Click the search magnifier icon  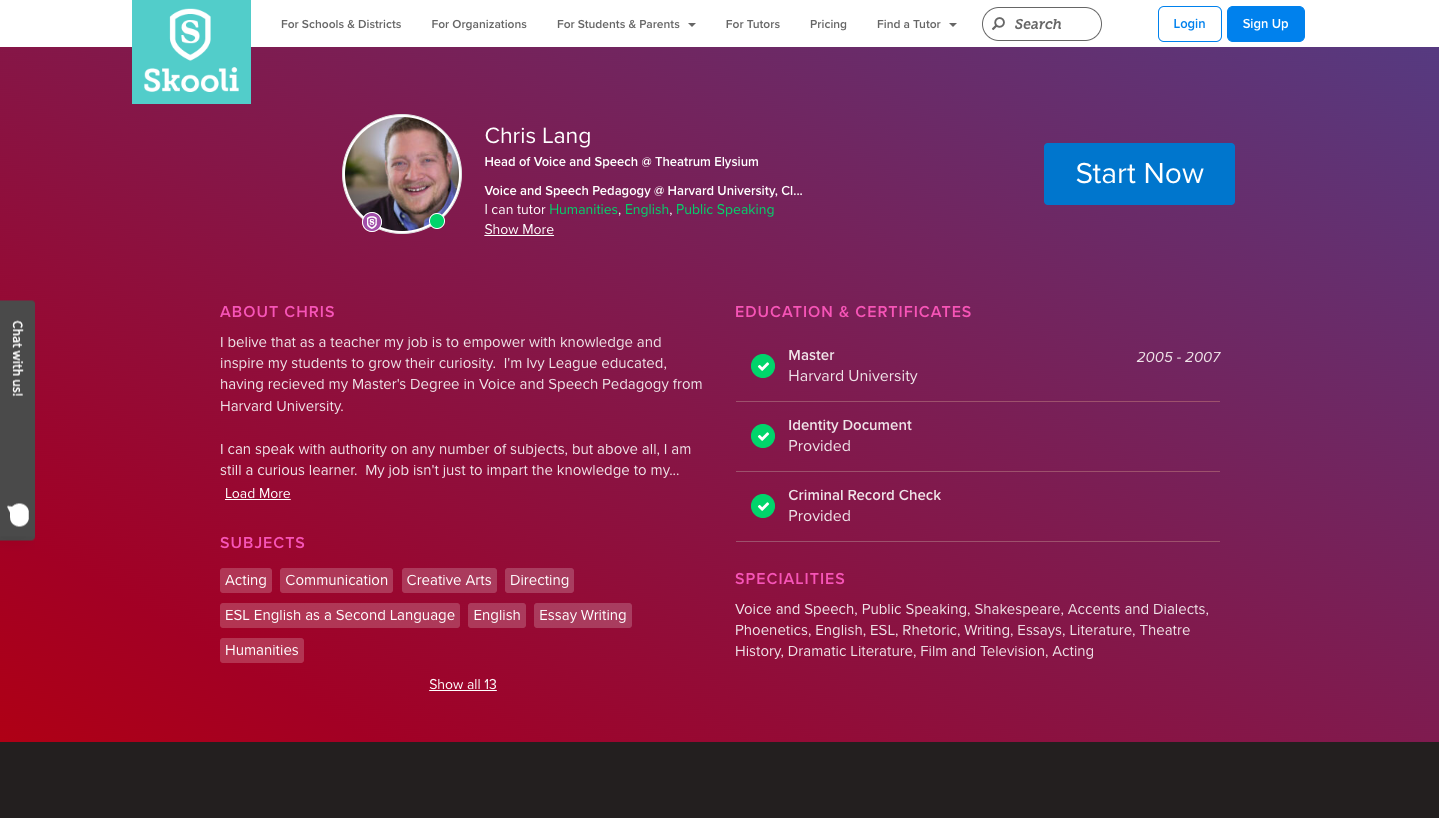coord(999,24)
